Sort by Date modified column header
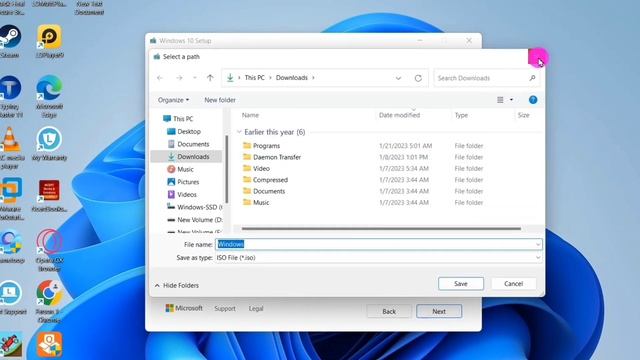Viewport: 640px width, 360px height. pyautogui.click(x=399, y=115)
